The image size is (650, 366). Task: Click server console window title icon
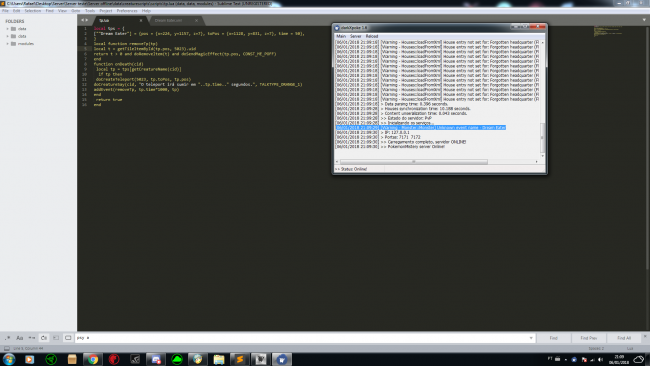337,28
